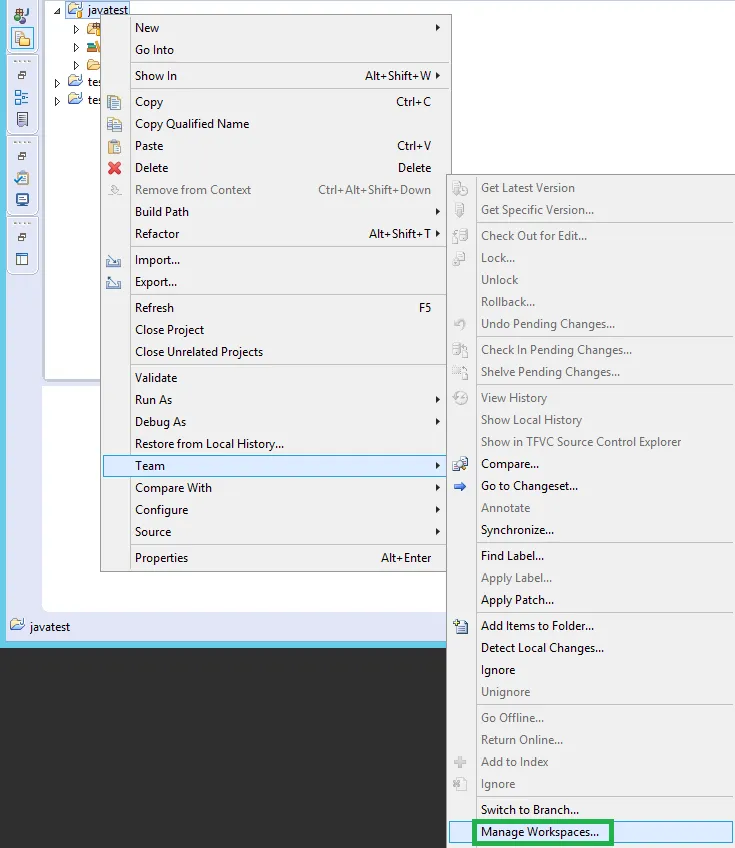Expand the first test project node

pyautogui.click(x=57, y=83)
